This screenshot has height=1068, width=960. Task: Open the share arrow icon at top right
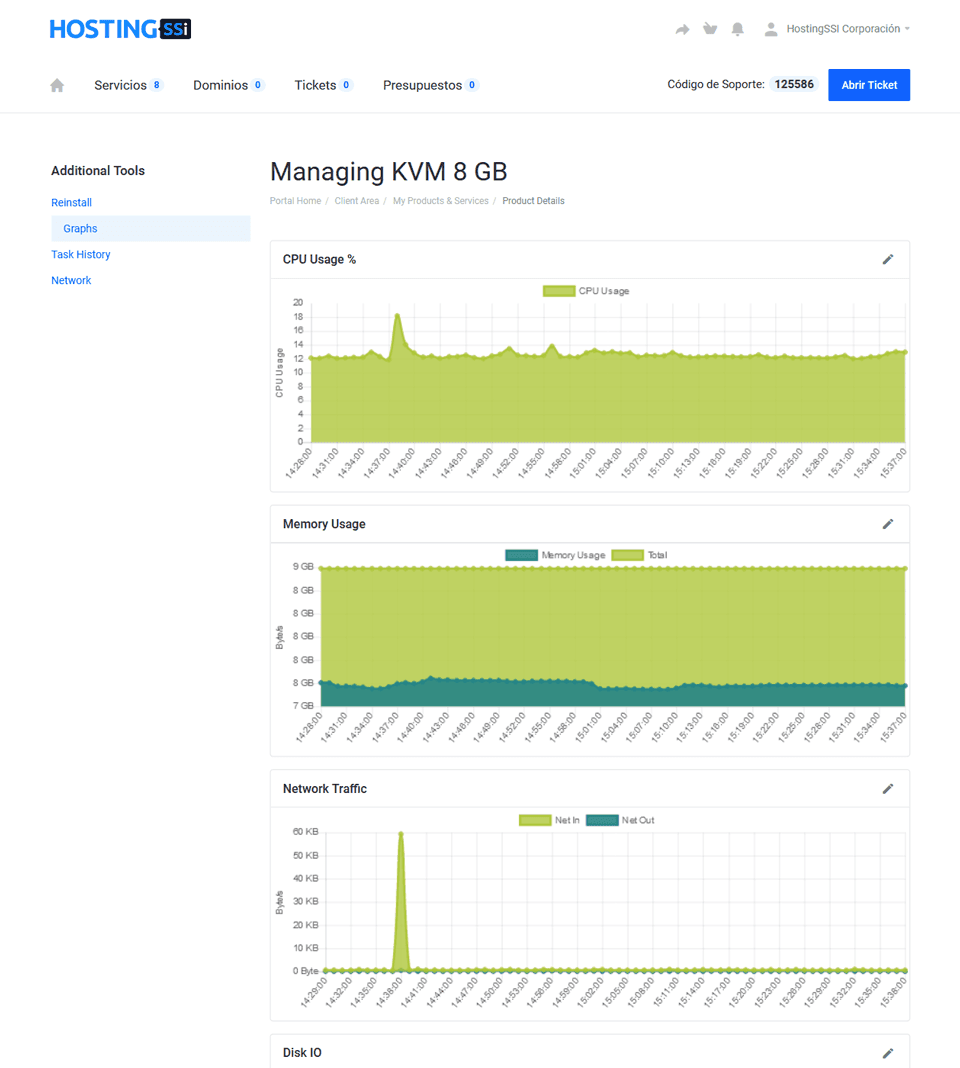[x=682, y=29]
